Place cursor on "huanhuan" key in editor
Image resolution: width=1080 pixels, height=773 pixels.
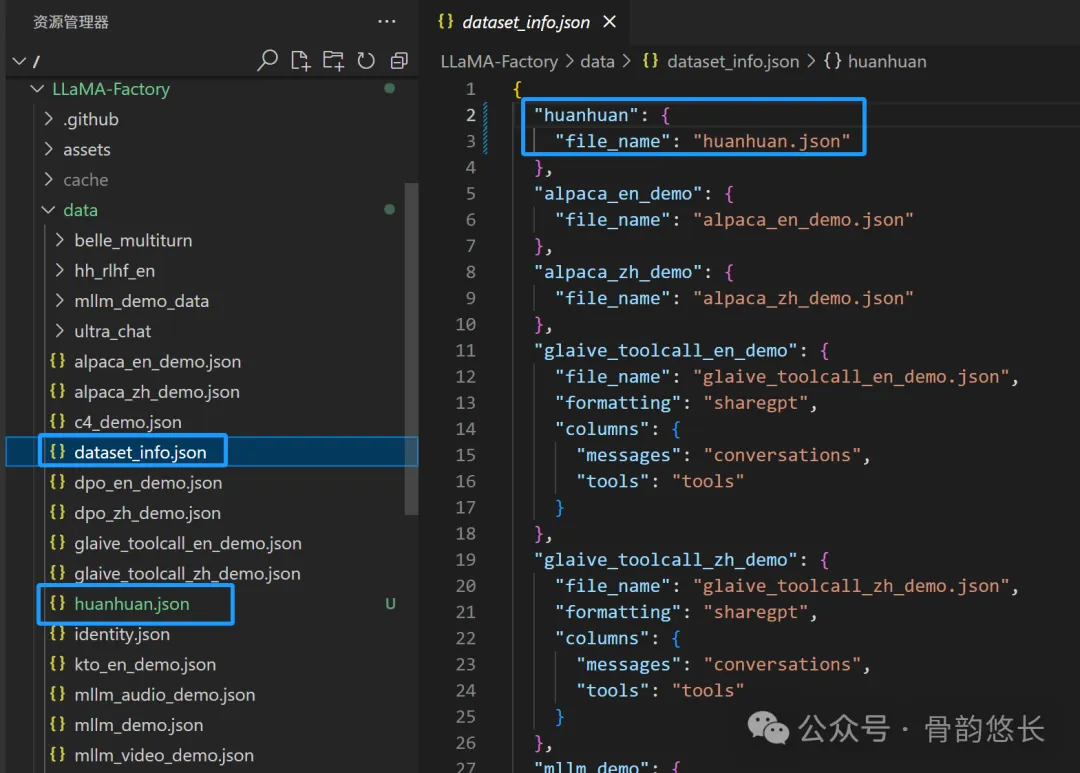tap(586, 115)
